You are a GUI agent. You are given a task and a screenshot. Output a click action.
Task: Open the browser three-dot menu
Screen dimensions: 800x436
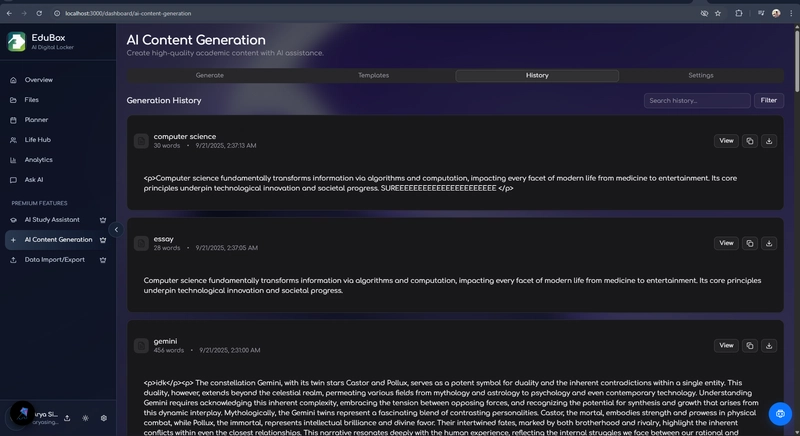[791, 14]
